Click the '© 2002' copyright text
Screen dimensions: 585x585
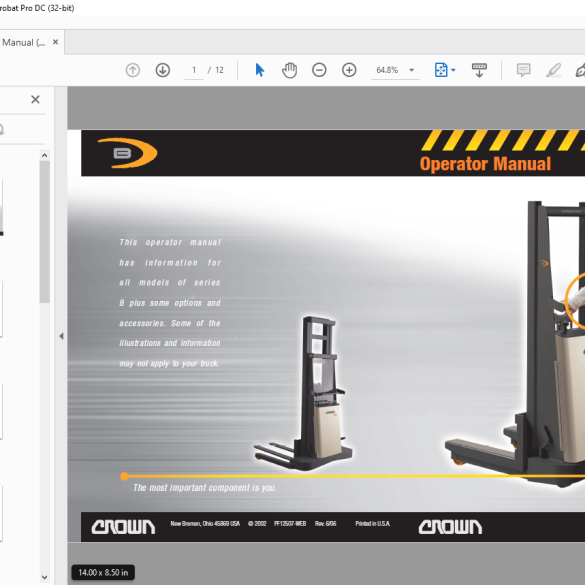tap(257, 523)
